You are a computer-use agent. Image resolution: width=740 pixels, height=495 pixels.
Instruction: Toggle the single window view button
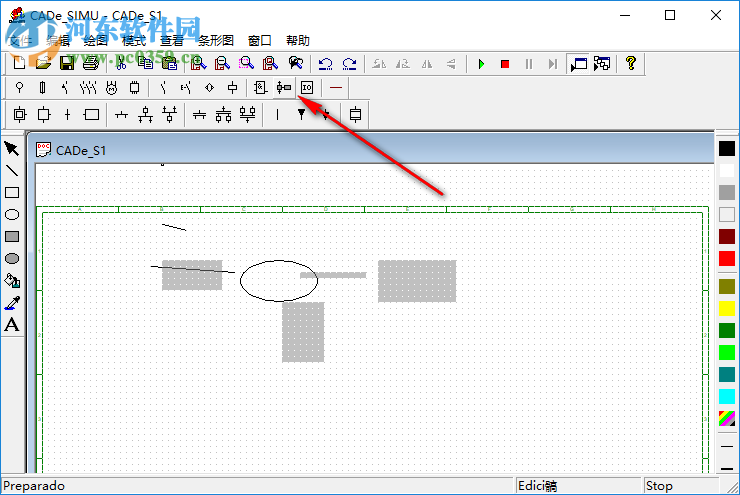tap(579, 64)
